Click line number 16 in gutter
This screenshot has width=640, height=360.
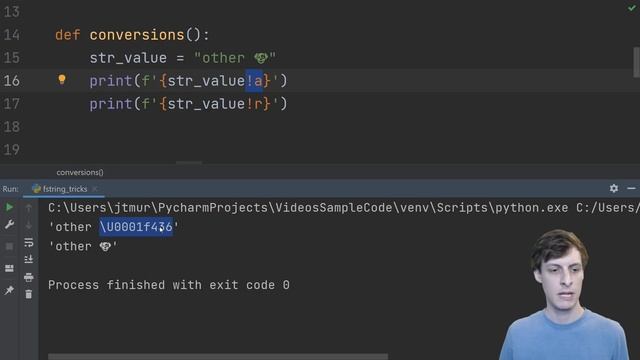pos(11,81)
